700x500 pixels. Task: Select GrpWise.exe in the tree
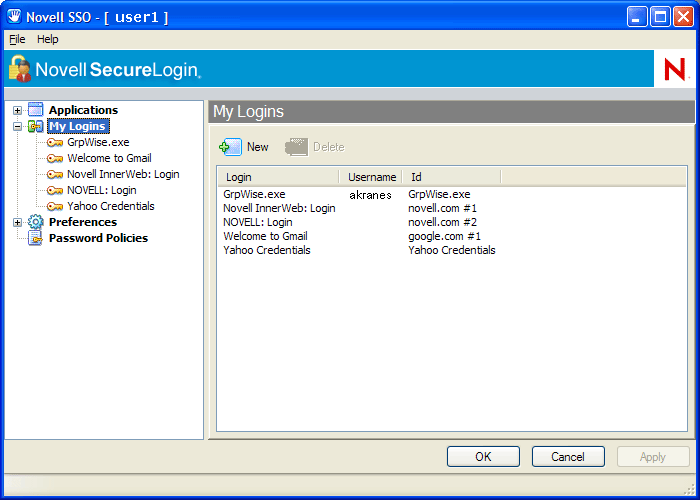click(x=98, y=142)
